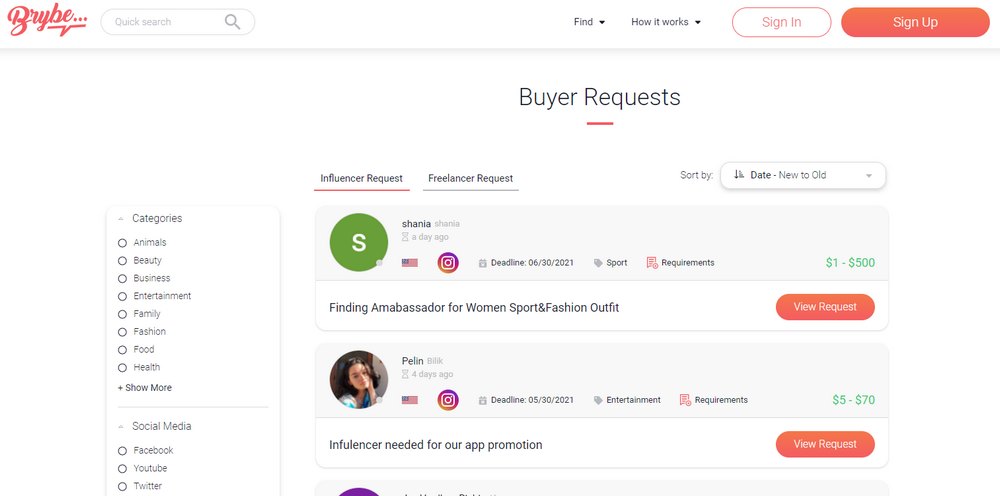Open the Find dropdown menu
The width and height of the screenshot is (1000, 496).
pos(589,22)
